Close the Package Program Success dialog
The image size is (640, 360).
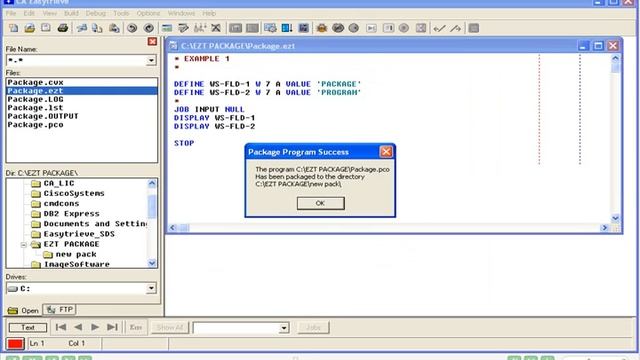pos(386,152)
